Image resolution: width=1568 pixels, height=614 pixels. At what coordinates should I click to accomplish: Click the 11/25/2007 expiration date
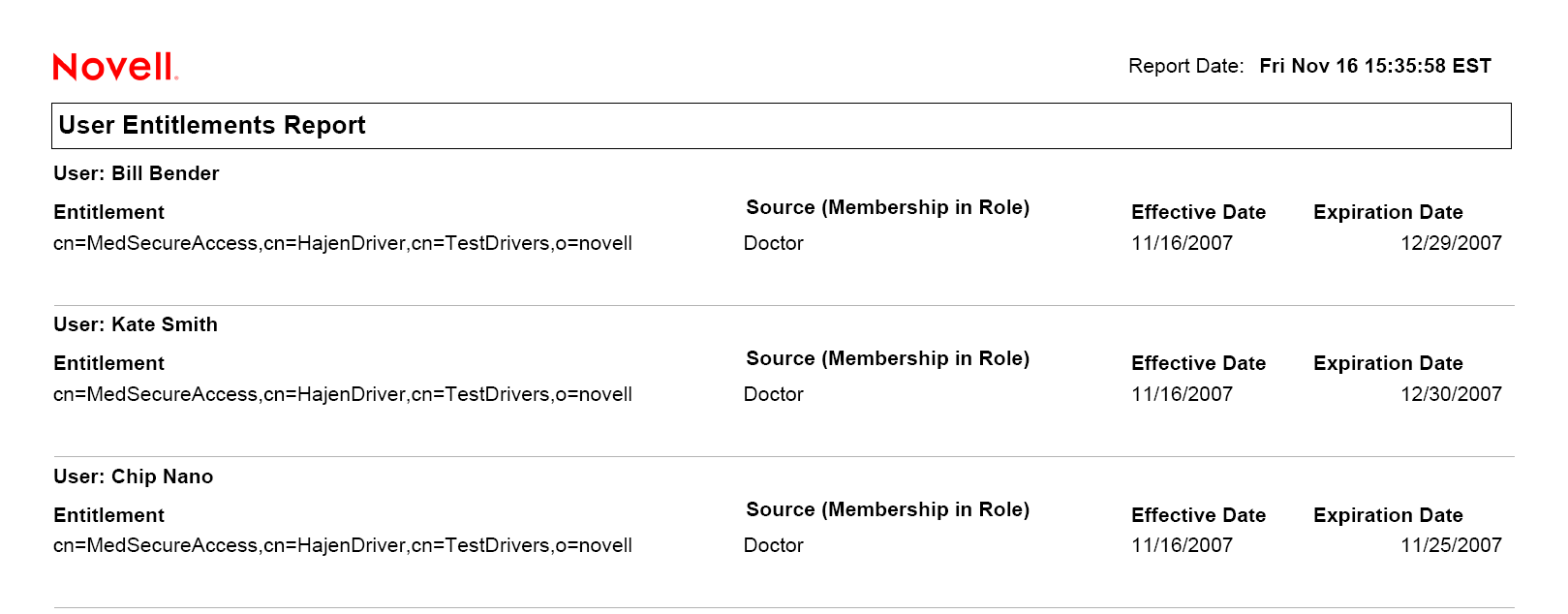[x=1451, y=545]
